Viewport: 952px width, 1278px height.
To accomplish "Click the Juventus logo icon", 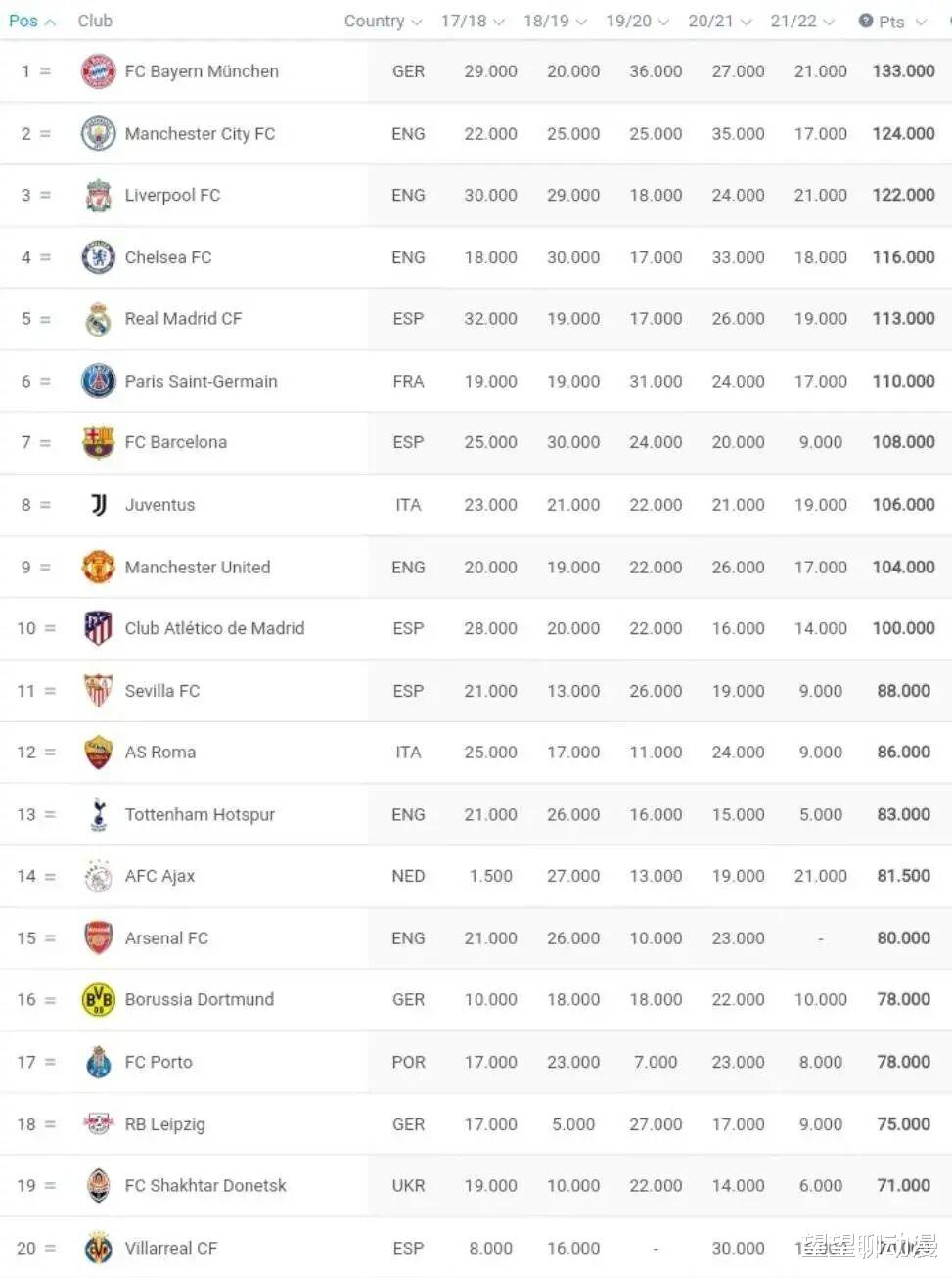I will 98,505.
